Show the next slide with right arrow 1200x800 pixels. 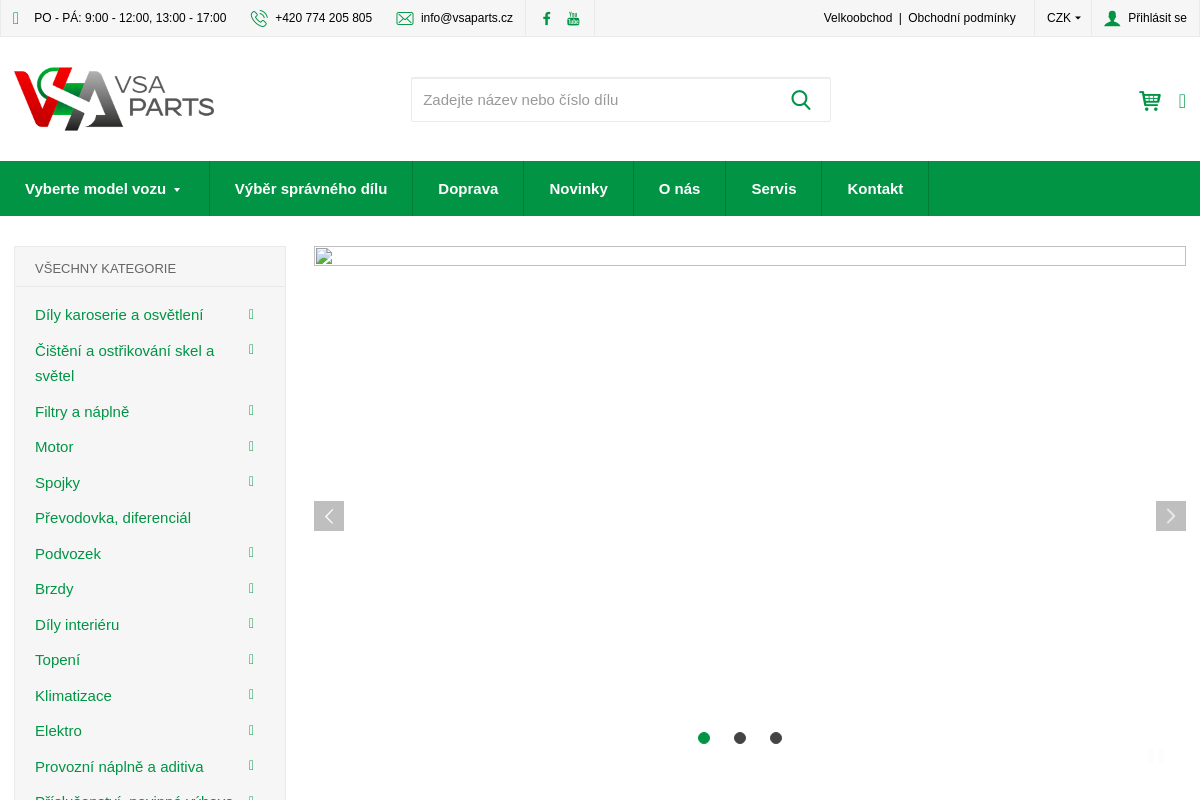coord(1170,516)
